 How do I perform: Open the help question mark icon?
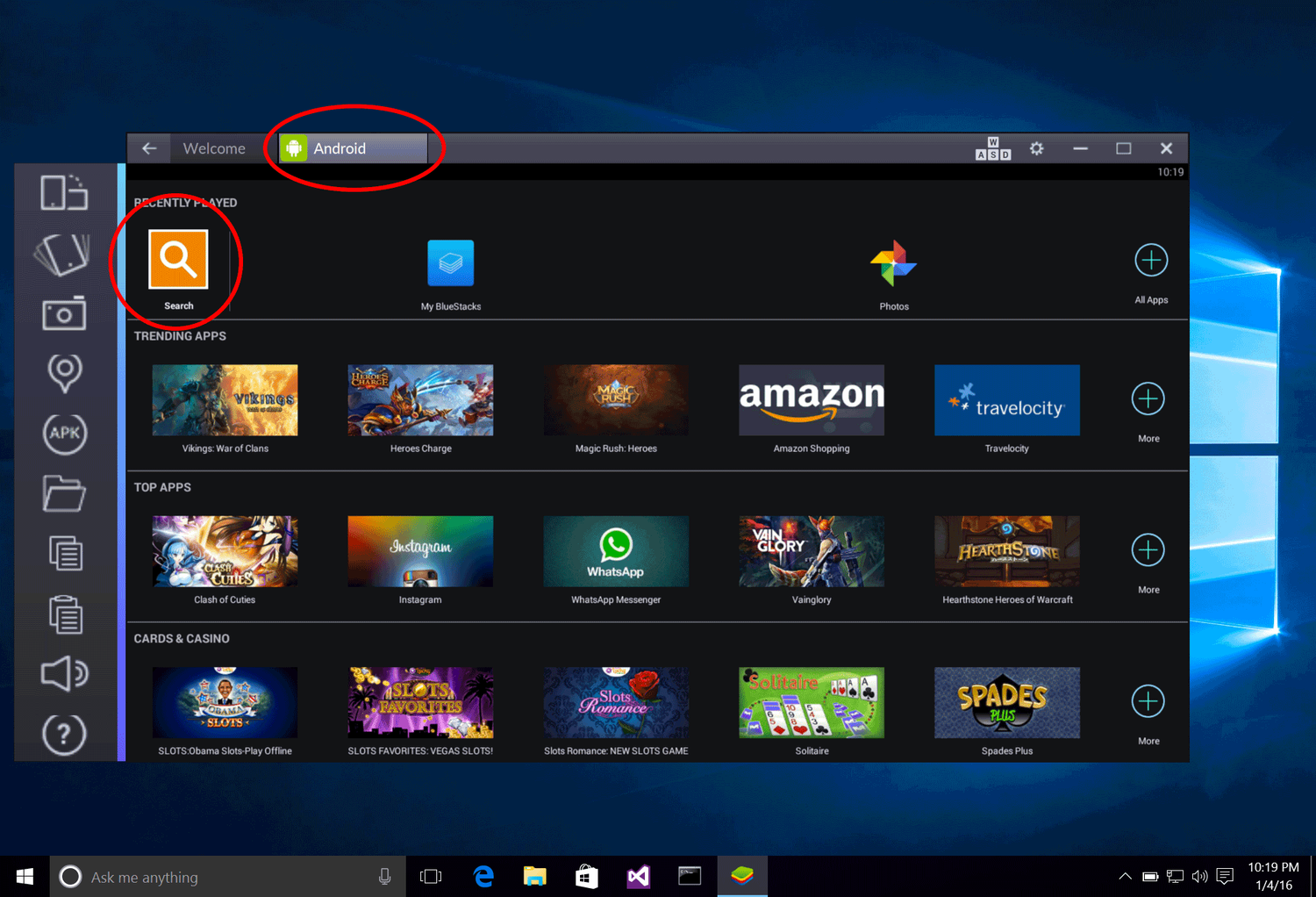(64, 734)
